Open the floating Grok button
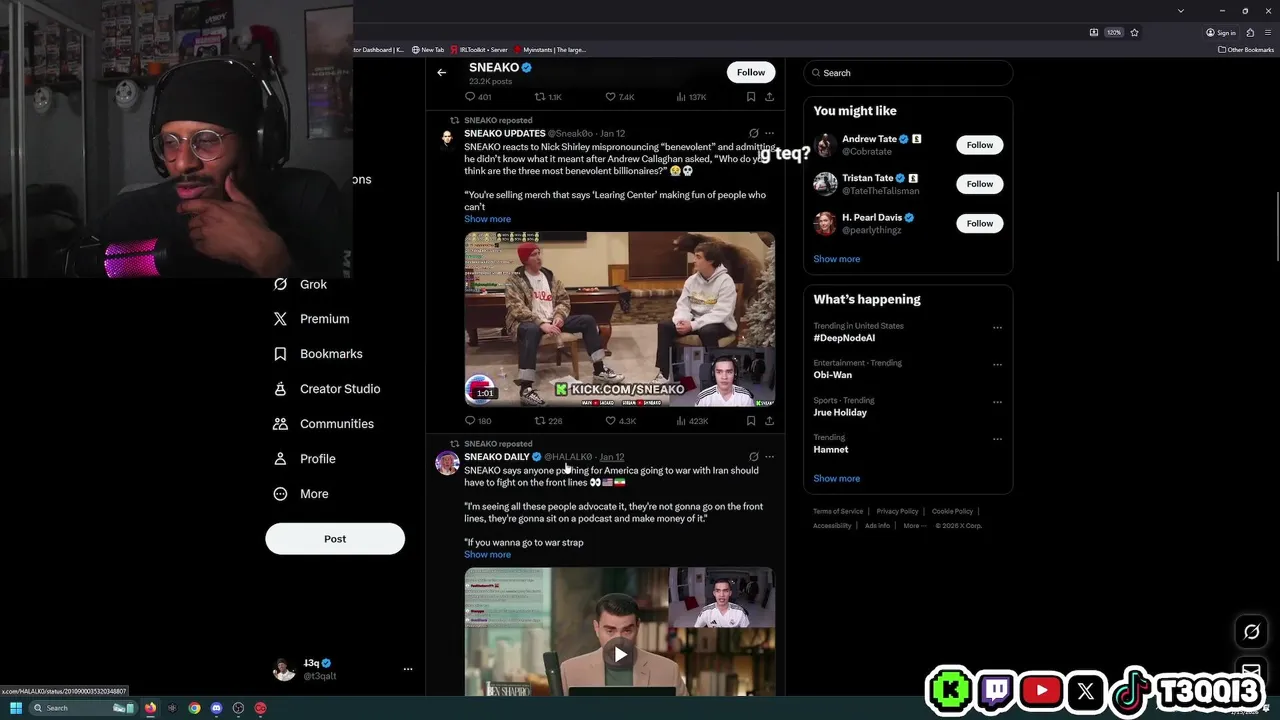 1251,631
